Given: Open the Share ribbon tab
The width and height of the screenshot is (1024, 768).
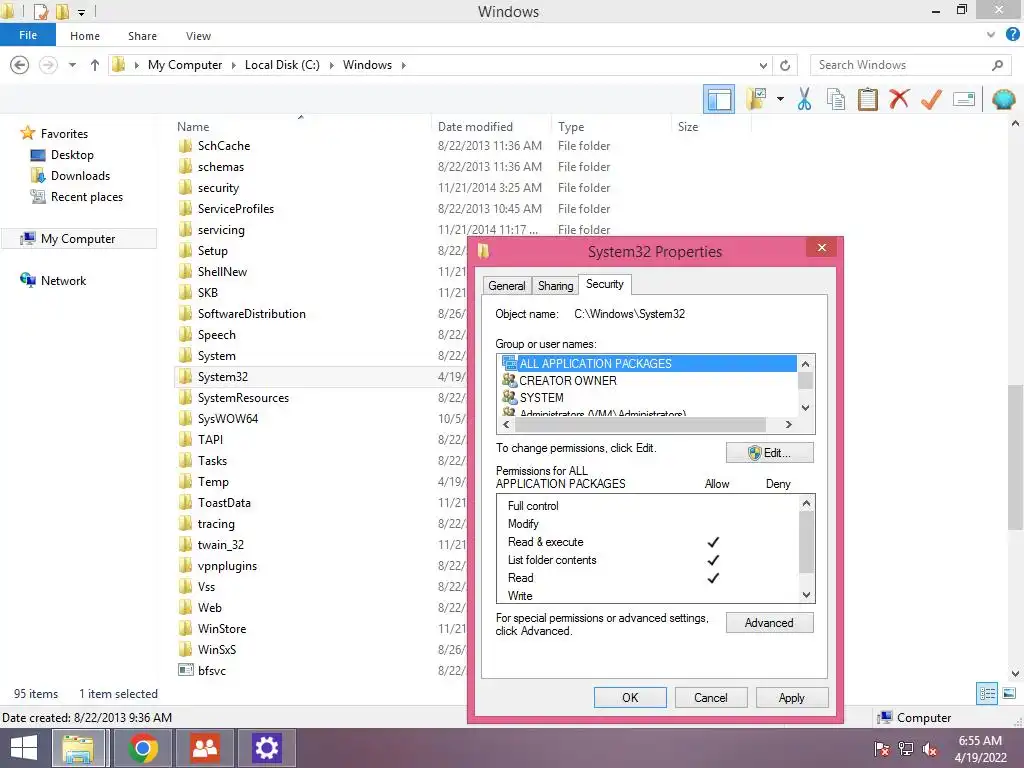Looking at the screenshot, I should click(142, 36).
